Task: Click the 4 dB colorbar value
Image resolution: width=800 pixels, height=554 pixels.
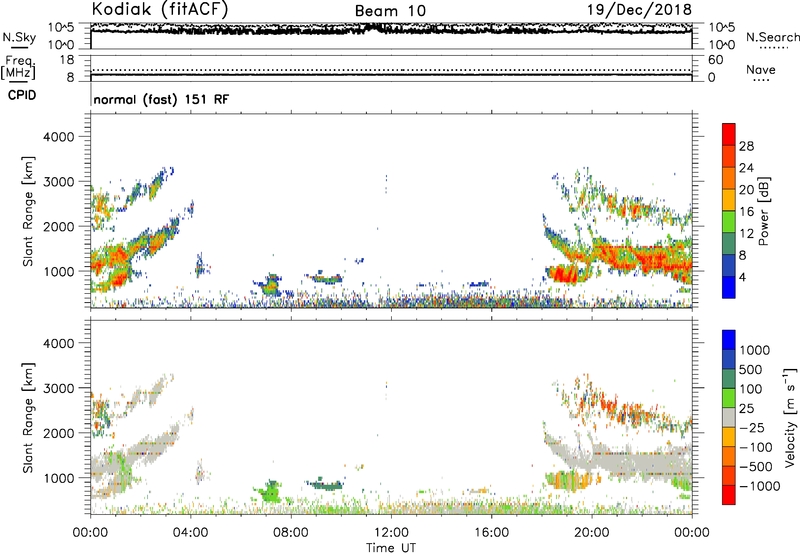Action: pos(743,277)
